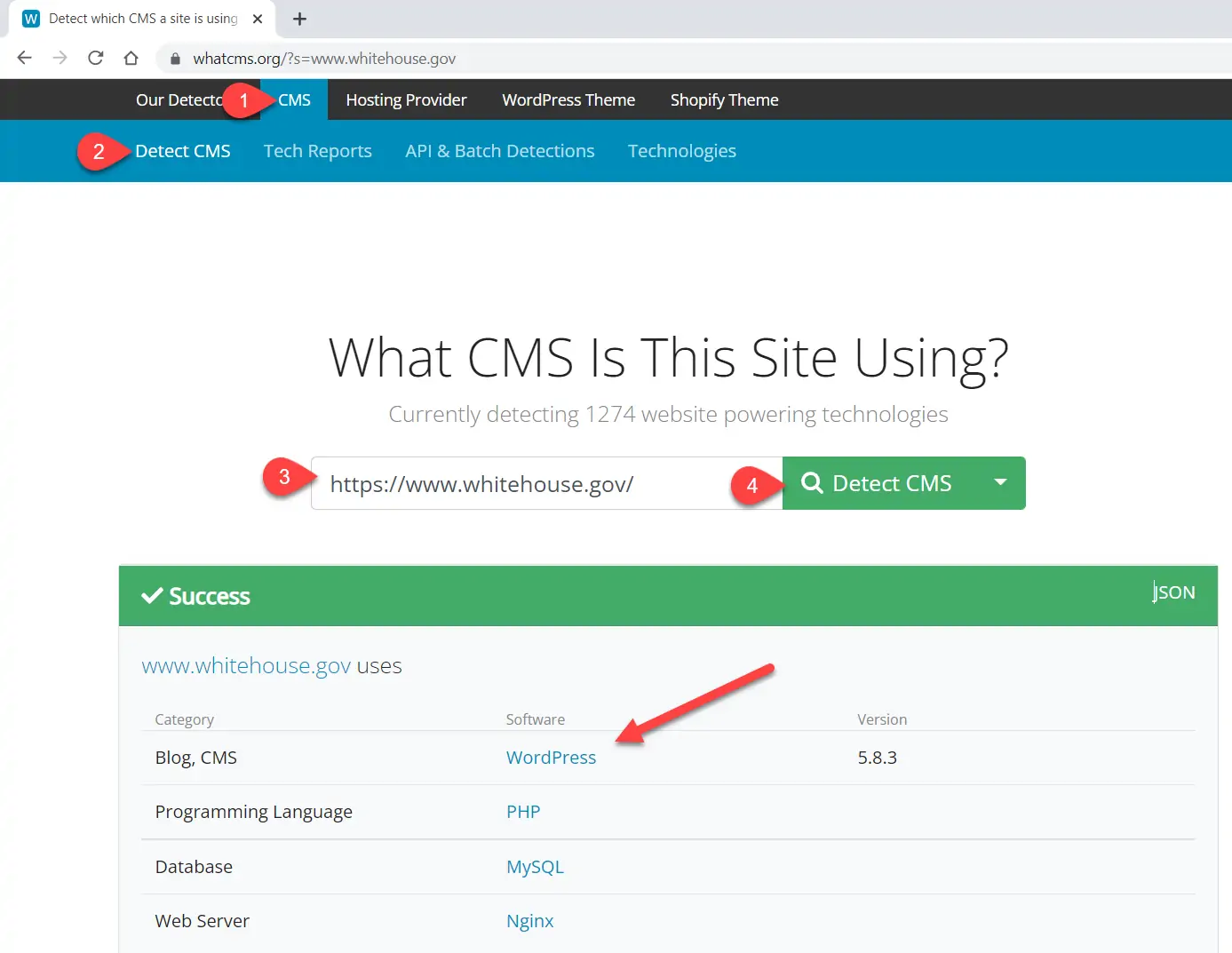Click the padlock site security icon
Viewport: 1232px width, 953px height.
(x=175, y=59)
